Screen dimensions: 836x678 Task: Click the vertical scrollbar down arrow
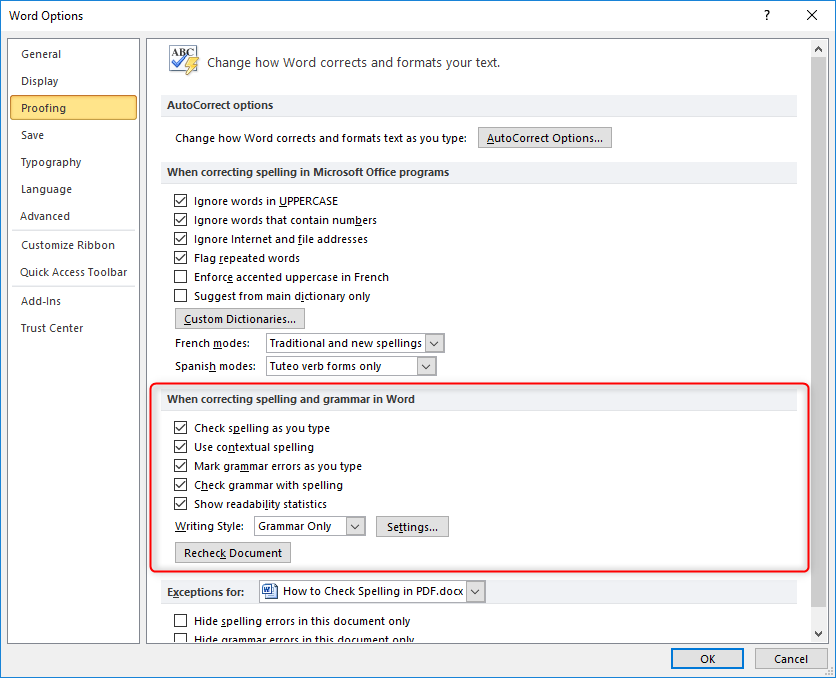(x=819, y=634)
